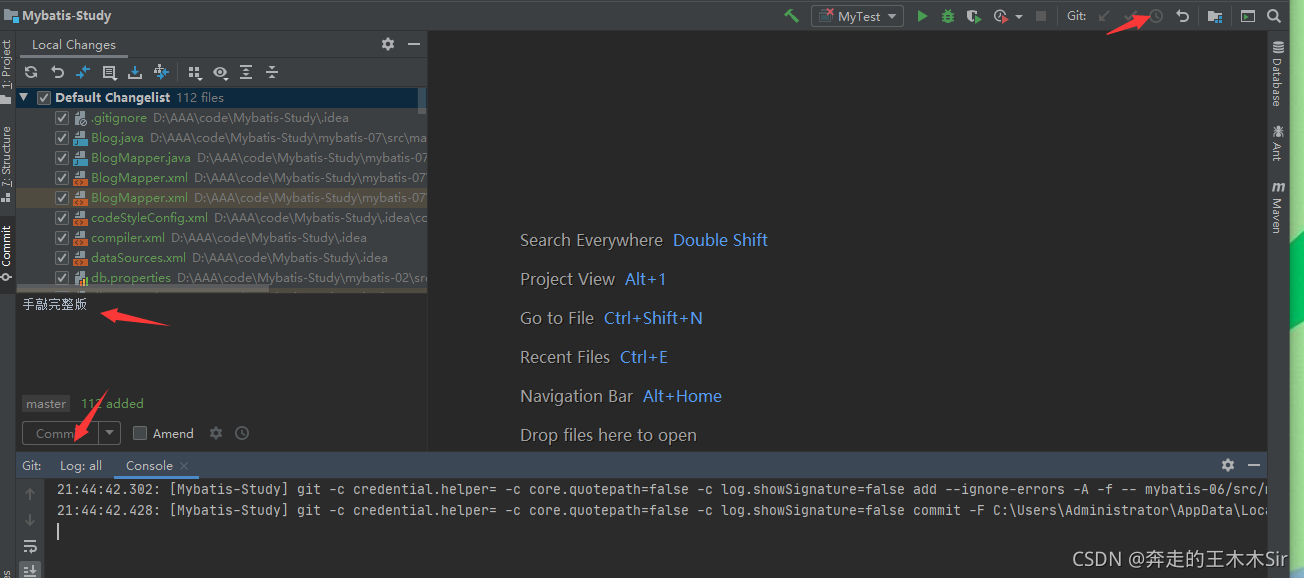Click the grey Stop square button

pos(1041,16)
